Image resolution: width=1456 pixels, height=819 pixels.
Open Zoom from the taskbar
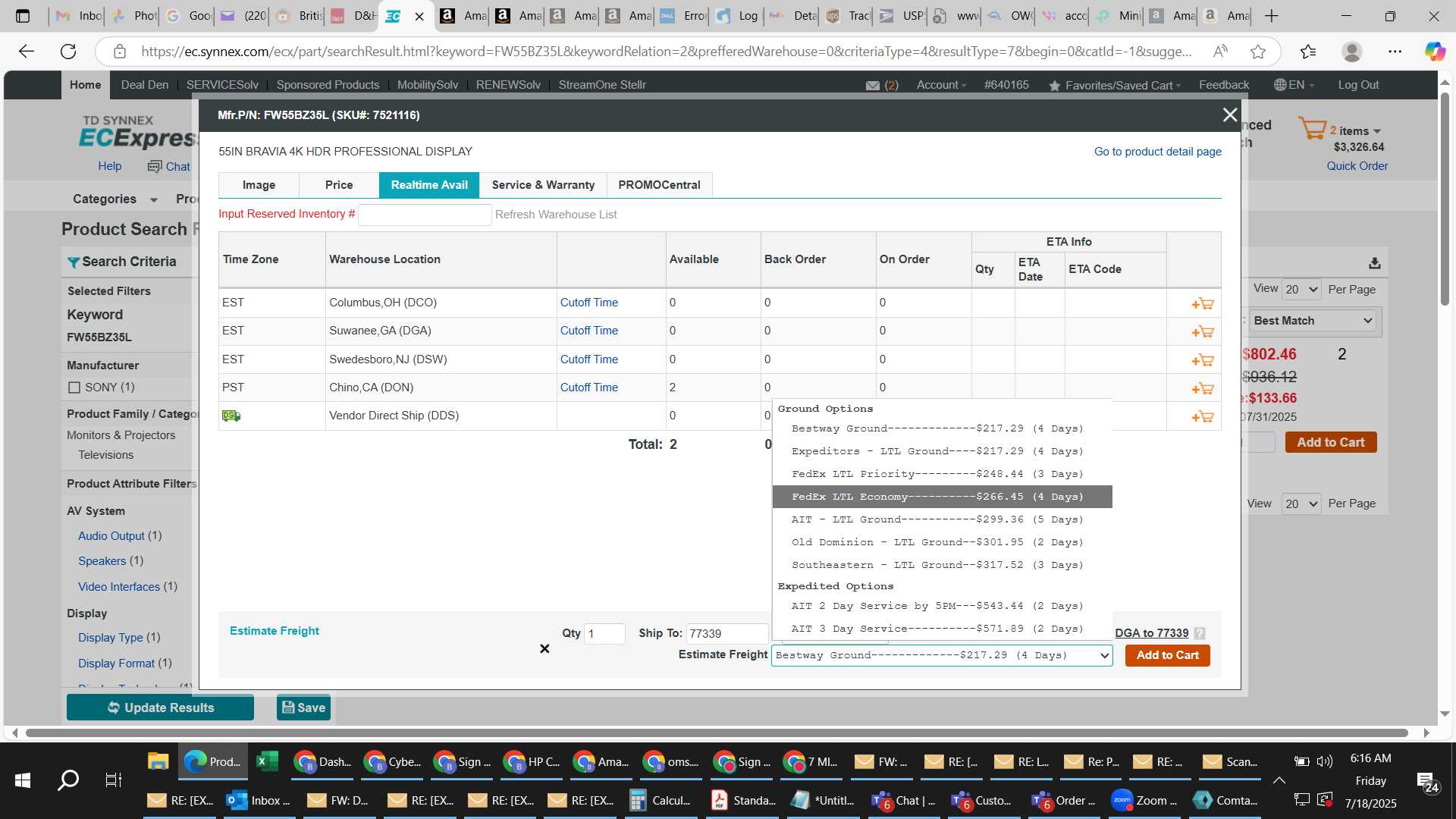(x=1144, y=800)
